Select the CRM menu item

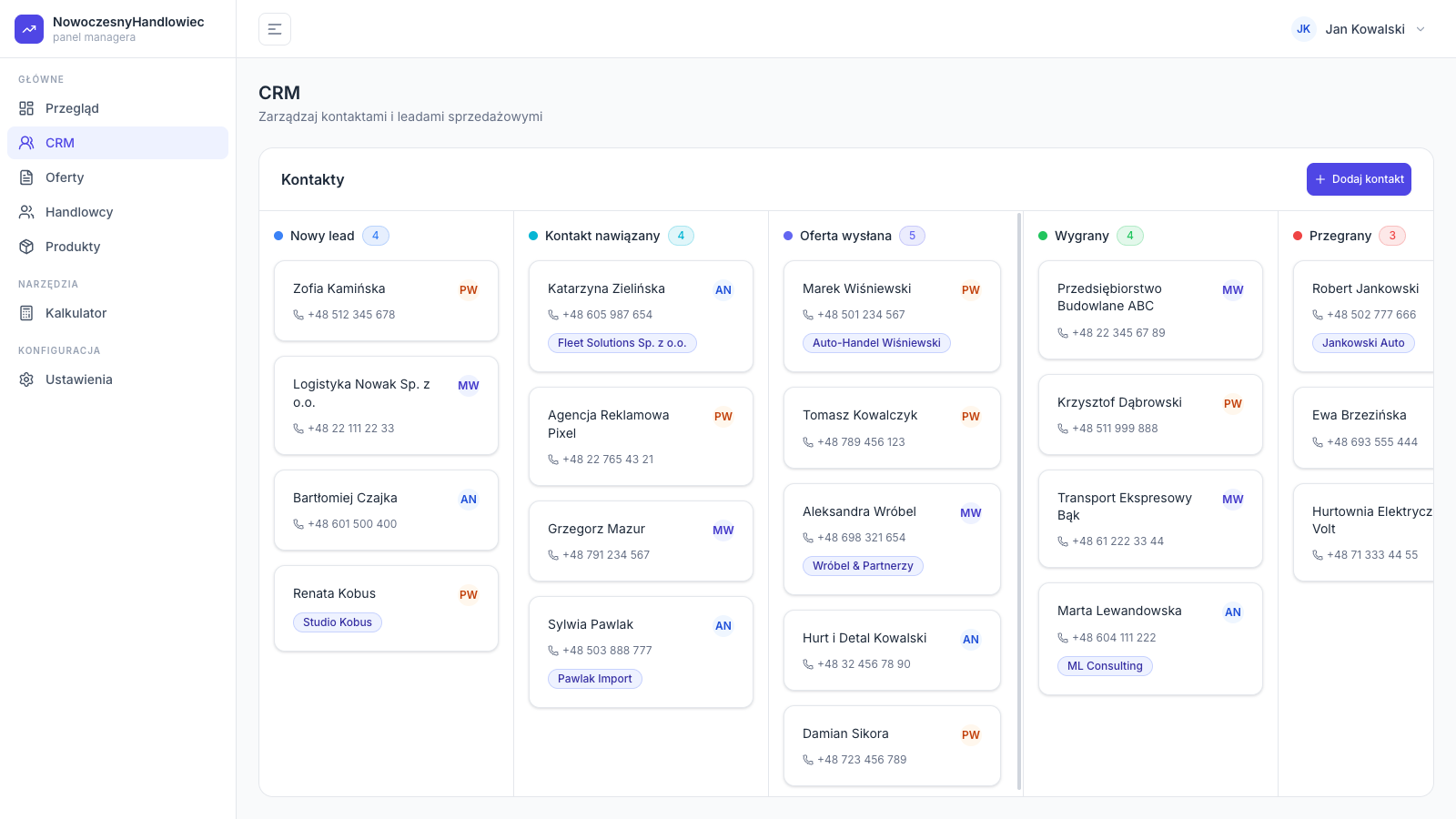[118, 143]
